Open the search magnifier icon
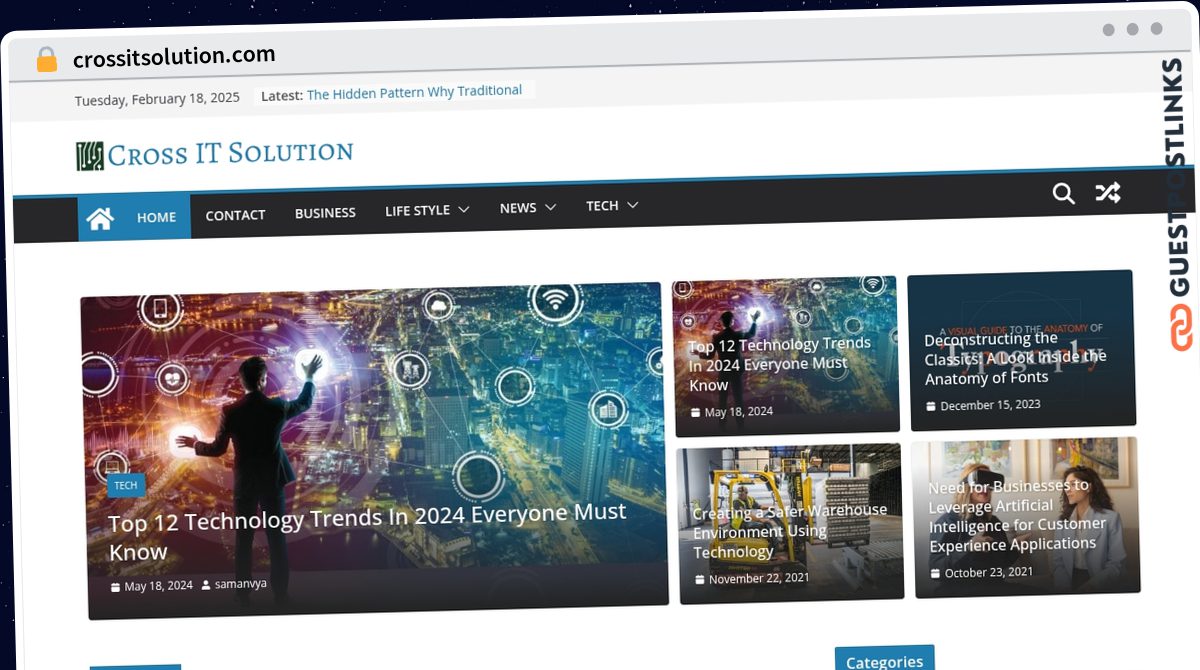 [1064, 193]
